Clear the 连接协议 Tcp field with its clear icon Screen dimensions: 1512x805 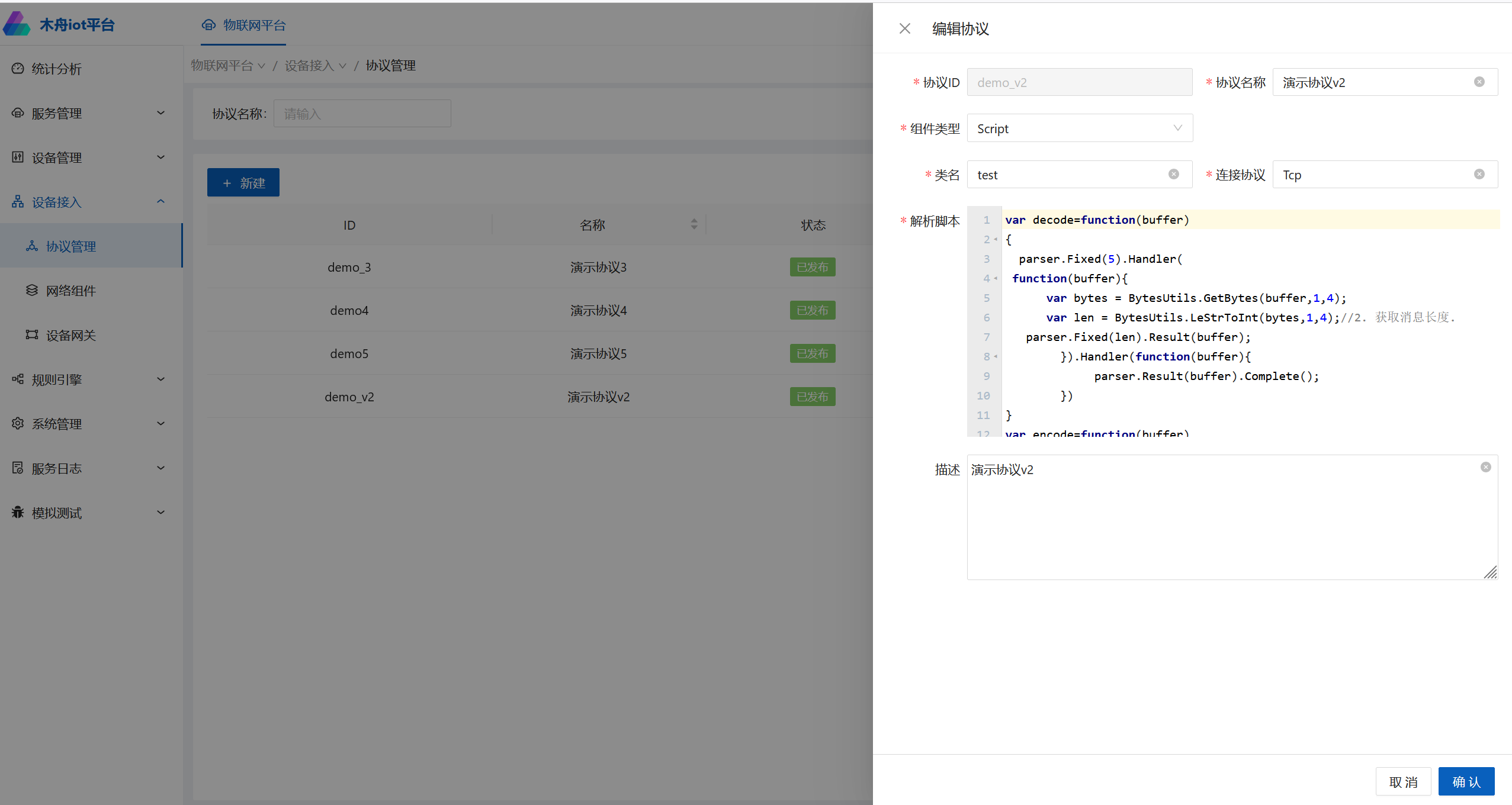pyautogui.click(x=1479, y=174)
